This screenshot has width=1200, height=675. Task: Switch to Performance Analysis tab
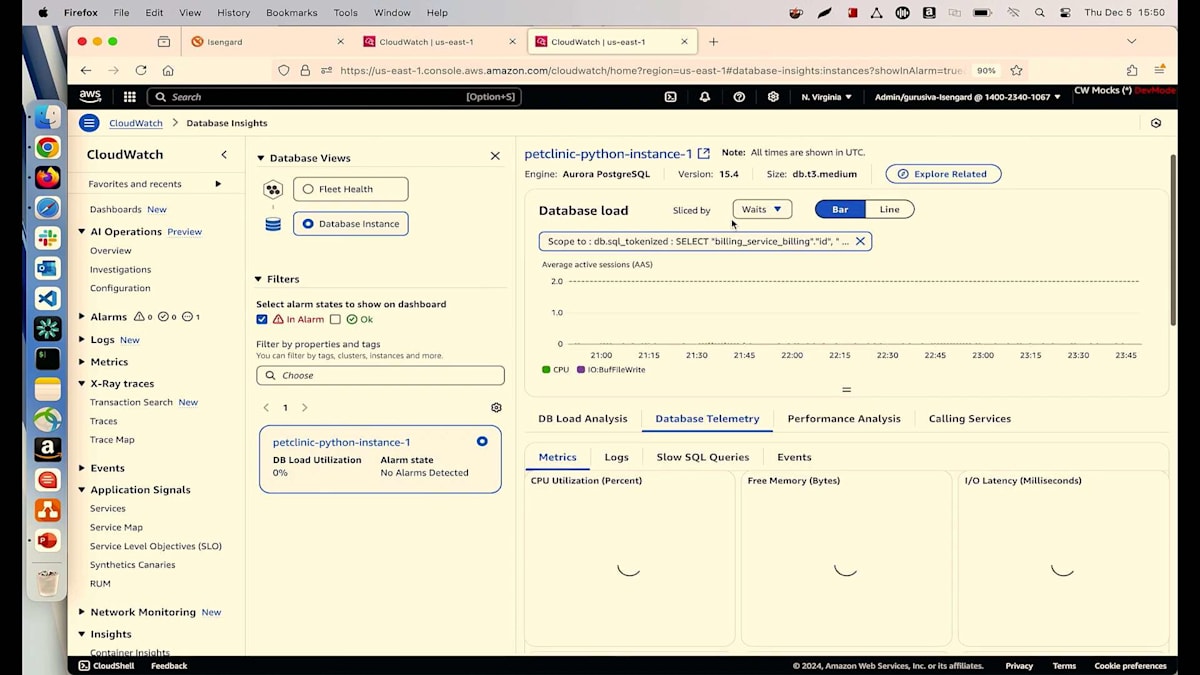[844, 419]
